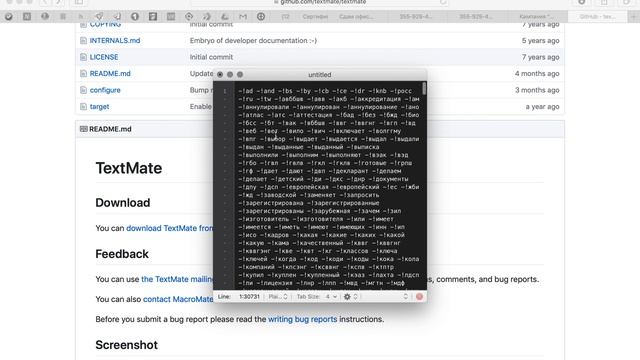Open the LICENSE file link
The height and width of the screenshot is (360, 640).
(x=104, y=57)
